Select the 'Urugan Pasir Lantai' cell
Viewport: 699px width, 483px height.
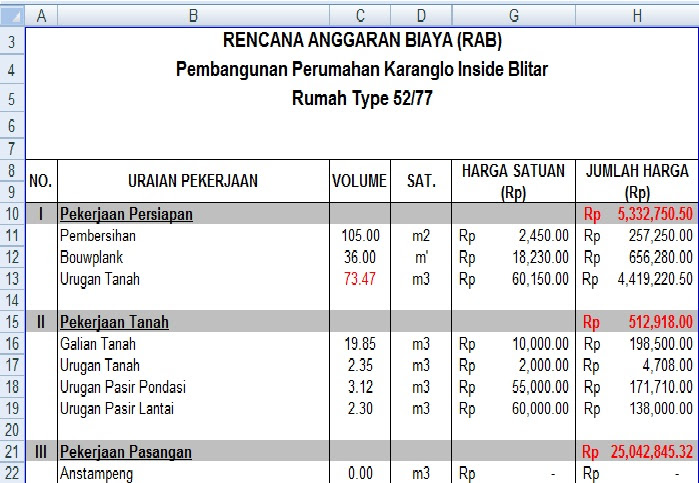pyautogui.click(x=193, y=408)
